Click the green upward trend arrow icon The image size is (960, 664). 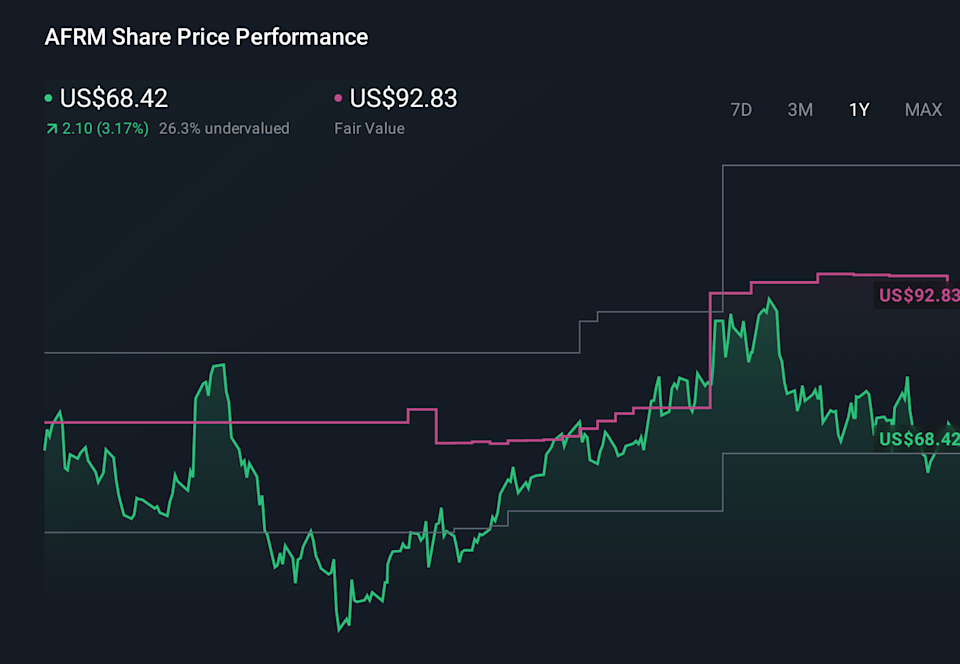(x=51, y=128)
